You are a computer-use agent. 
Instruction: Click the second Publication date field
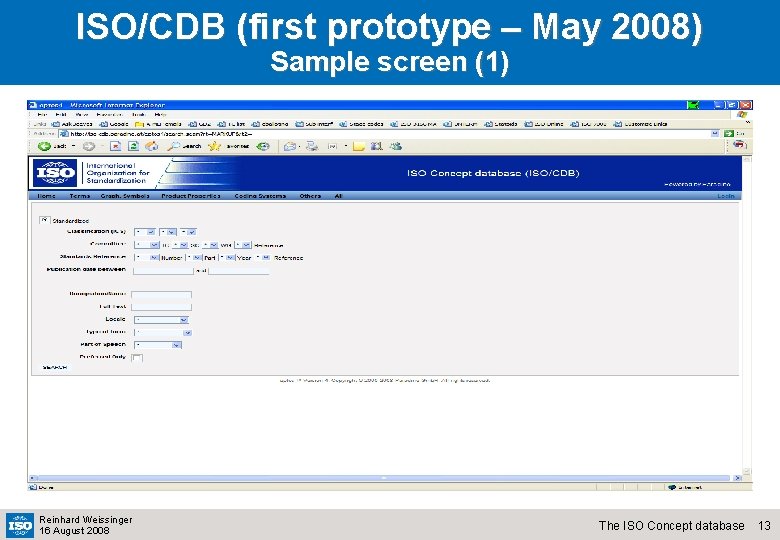tap(238, 271)
